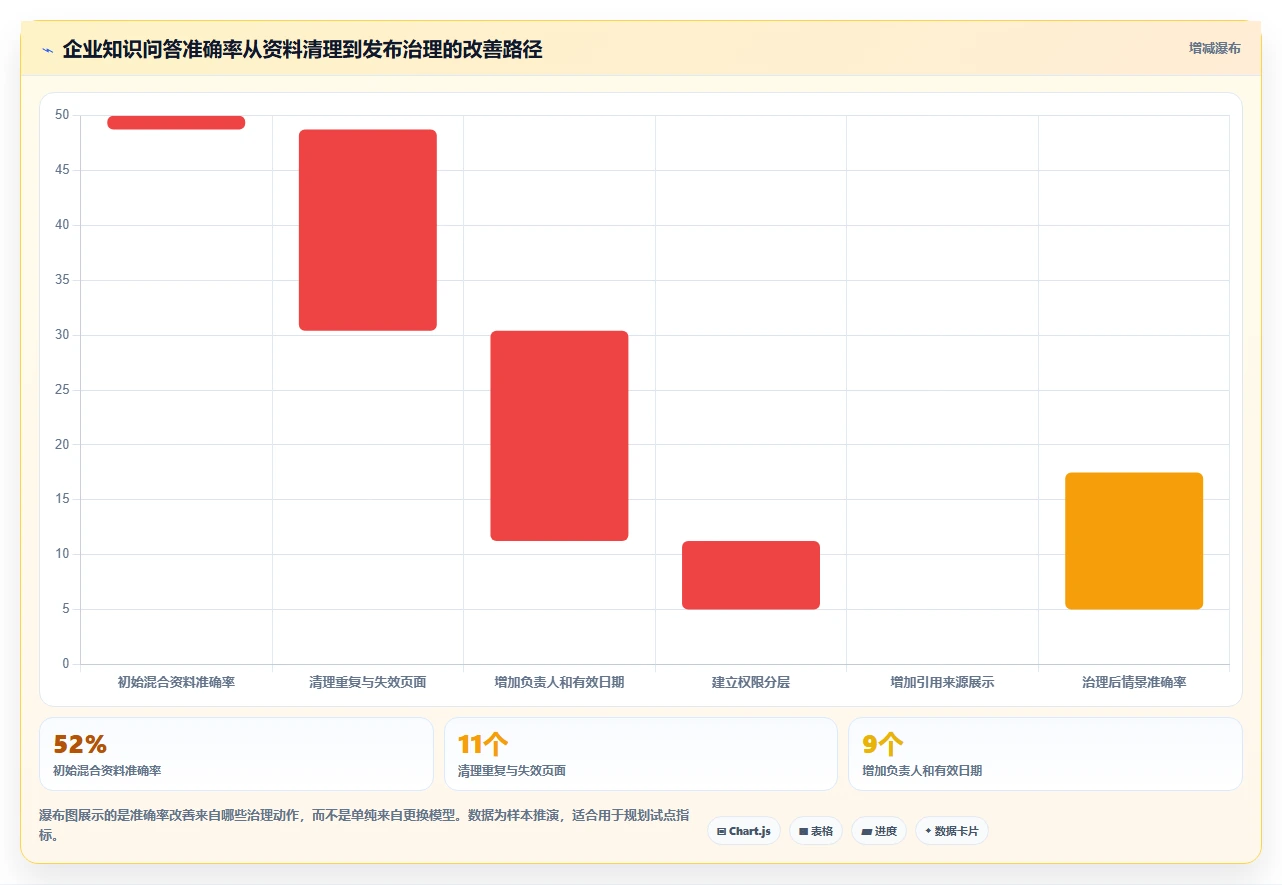Select the 52% 初始混合资料准确率 card
The image size is (1282, 885).
coord(236,754)
